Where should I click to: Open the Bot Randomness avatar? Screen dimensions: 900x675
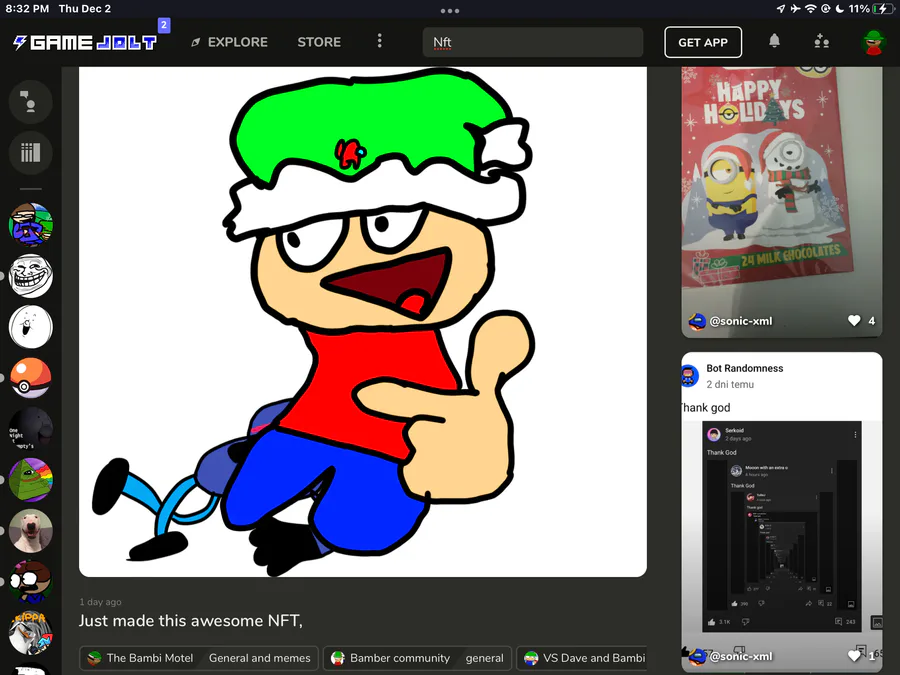click(689, 376)
